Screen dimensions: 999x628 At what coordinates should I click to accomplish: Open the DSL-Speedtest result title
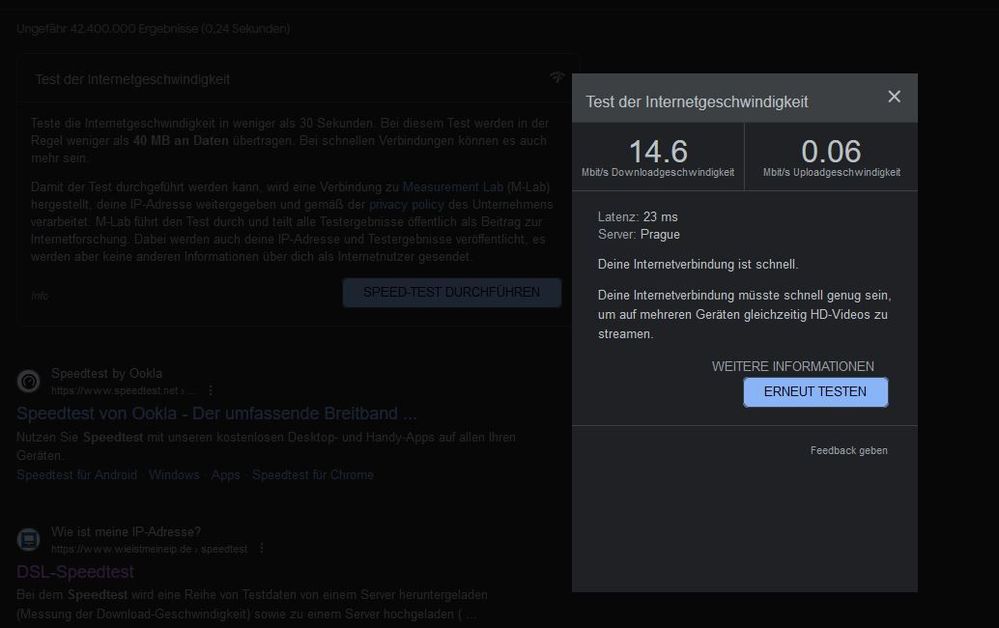point(75,572)
